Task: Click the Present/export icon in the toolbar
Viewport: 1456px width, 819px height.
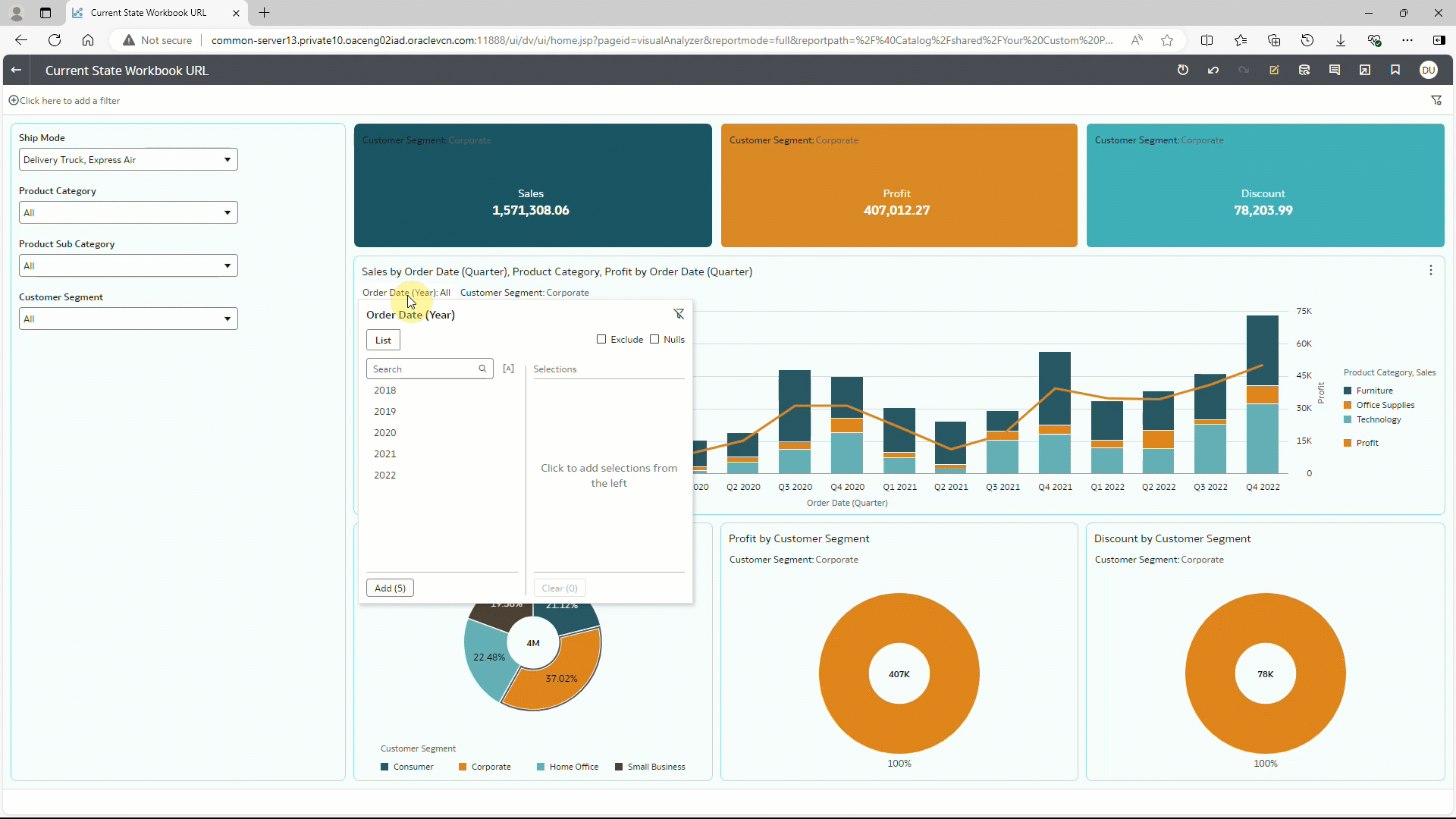Action: pos(1366,70)
